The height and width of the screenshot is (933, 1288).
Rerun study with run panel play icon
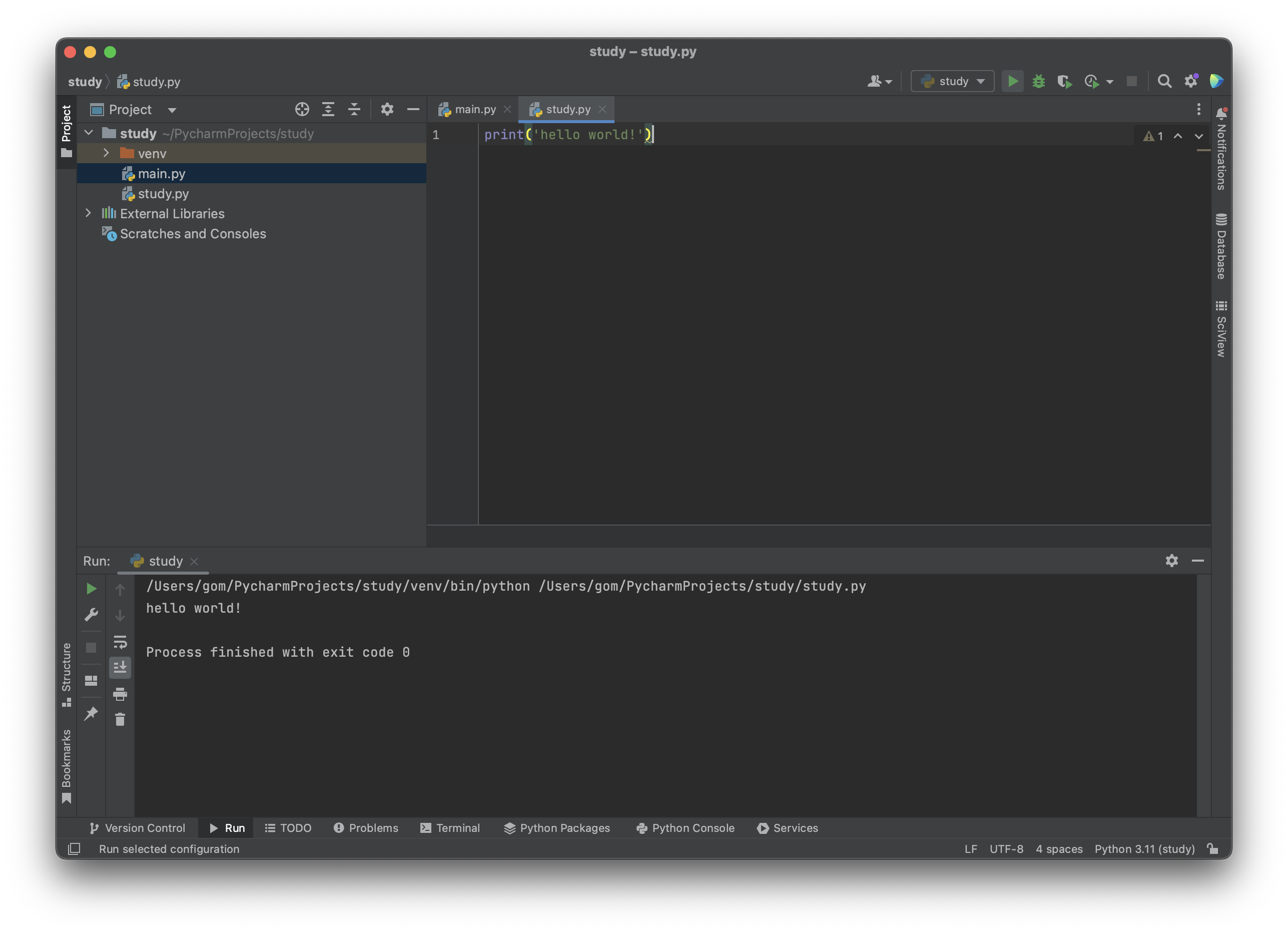pyautogui.click(x=91, y=589)
